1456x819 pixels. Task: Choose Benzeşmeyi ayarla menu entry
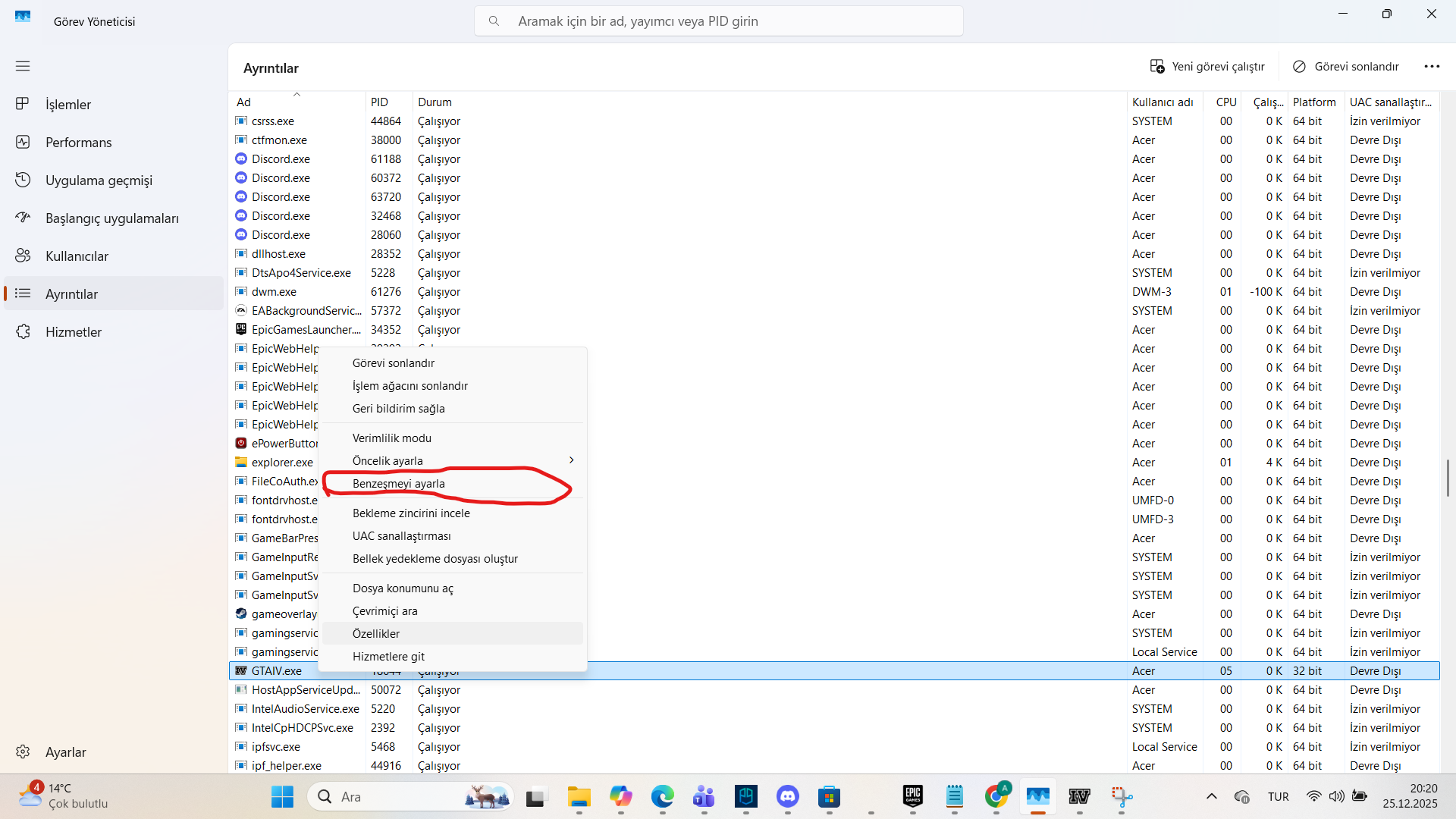pos(453,484)
